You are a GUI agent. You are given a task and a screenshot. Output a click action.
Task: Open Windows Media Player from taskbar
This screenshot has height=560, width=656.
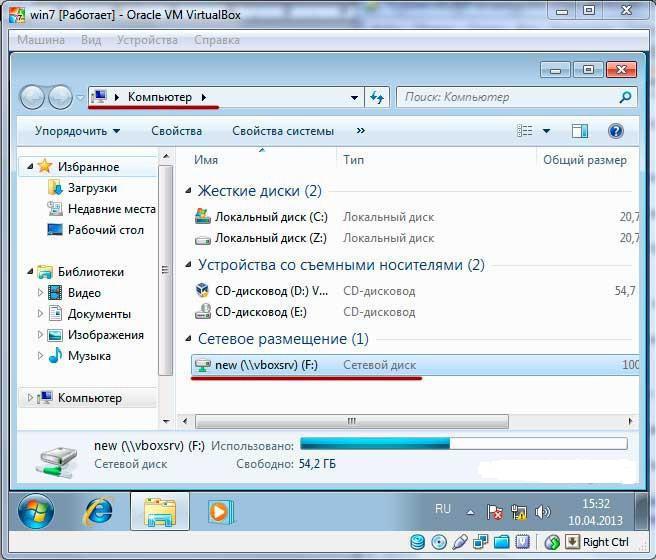(x=220, y=511)
